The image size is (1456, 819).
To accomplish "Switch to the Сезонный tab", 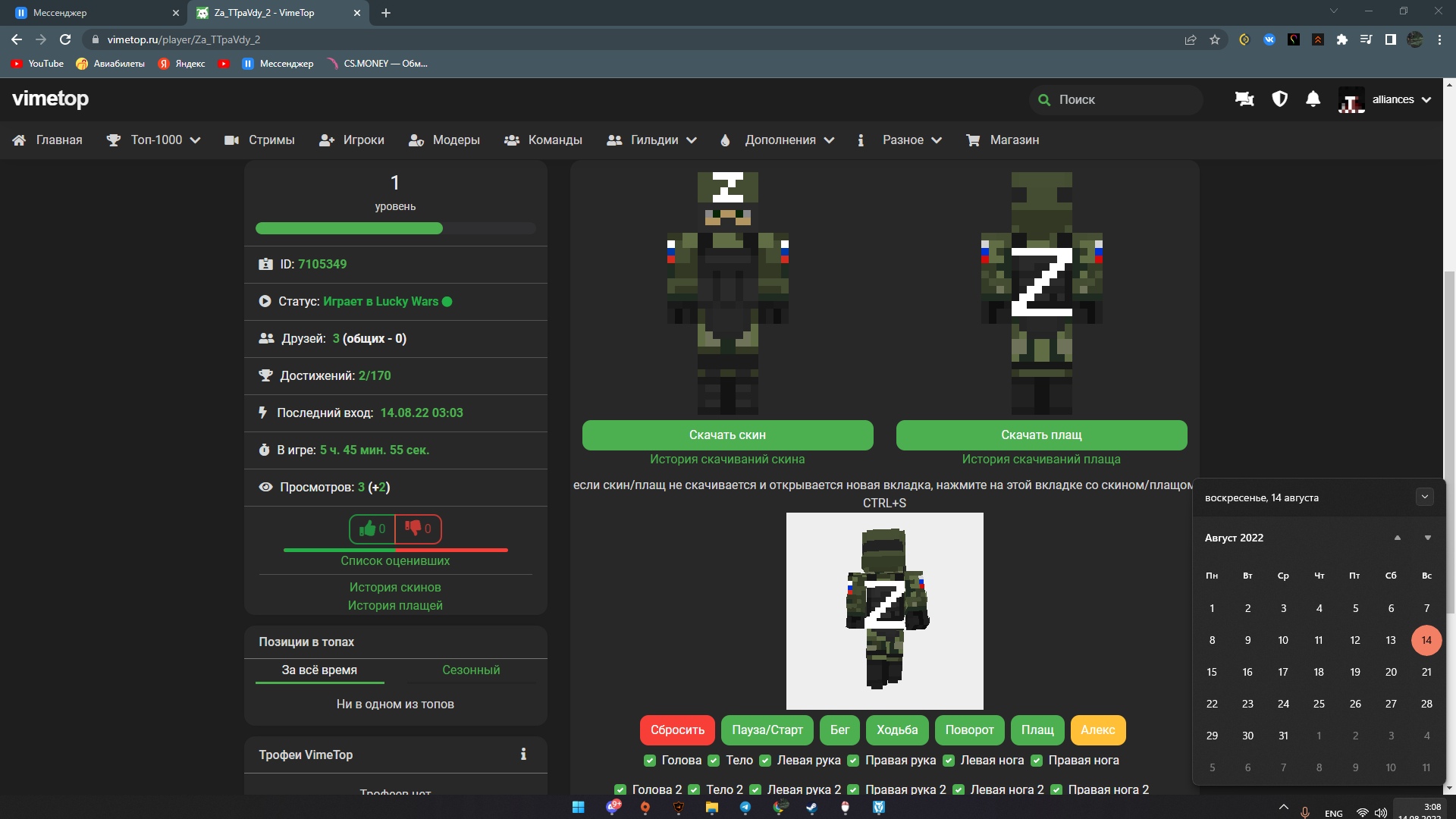I will (471, 670).
